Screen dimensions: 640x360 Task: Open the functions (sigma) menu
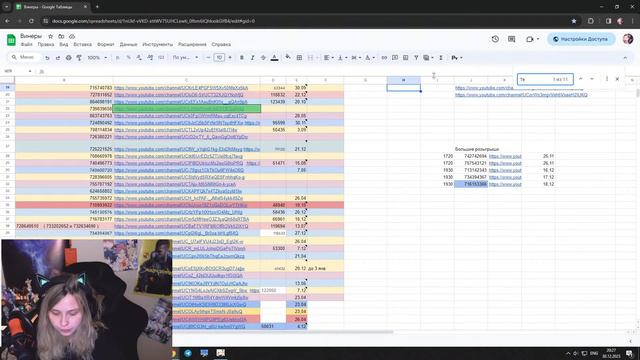pyautogui.click(x=441, y=58)
